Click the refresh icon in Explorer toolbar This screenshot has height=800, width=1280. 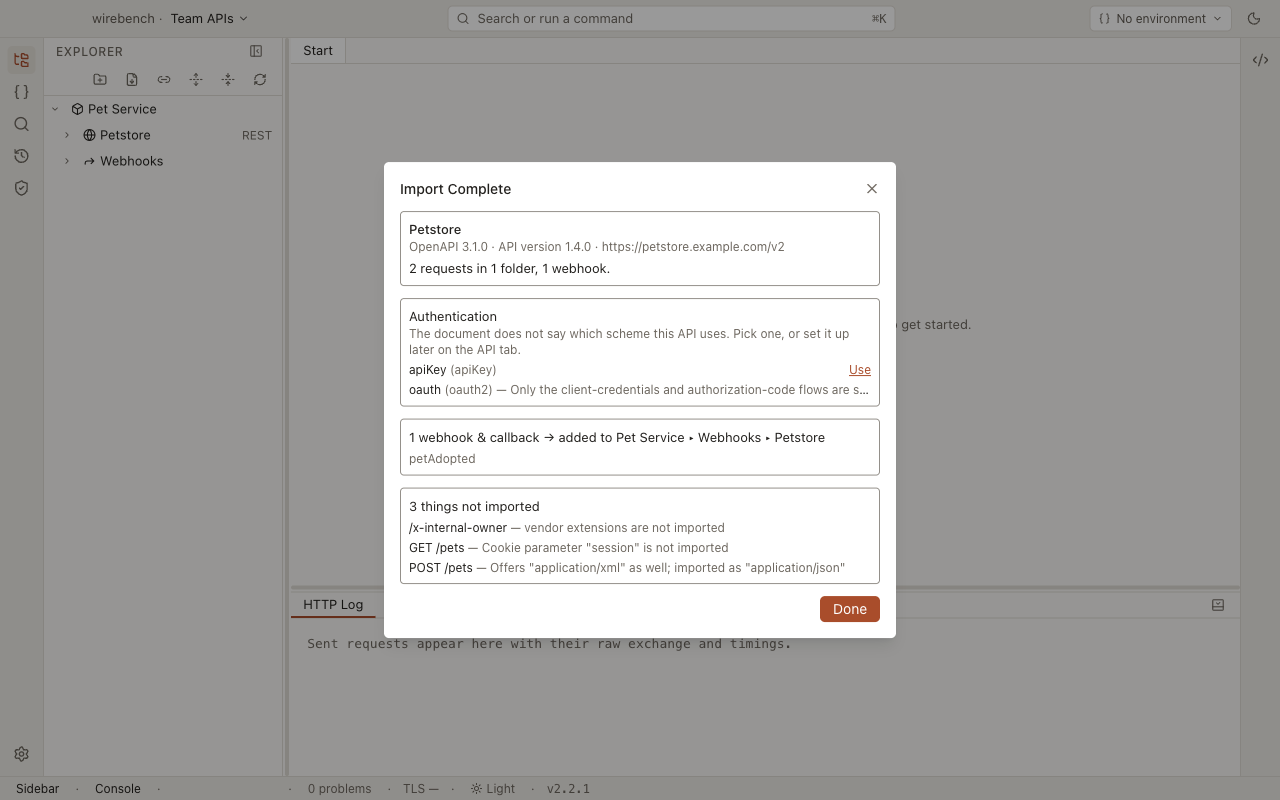[260, 80]
